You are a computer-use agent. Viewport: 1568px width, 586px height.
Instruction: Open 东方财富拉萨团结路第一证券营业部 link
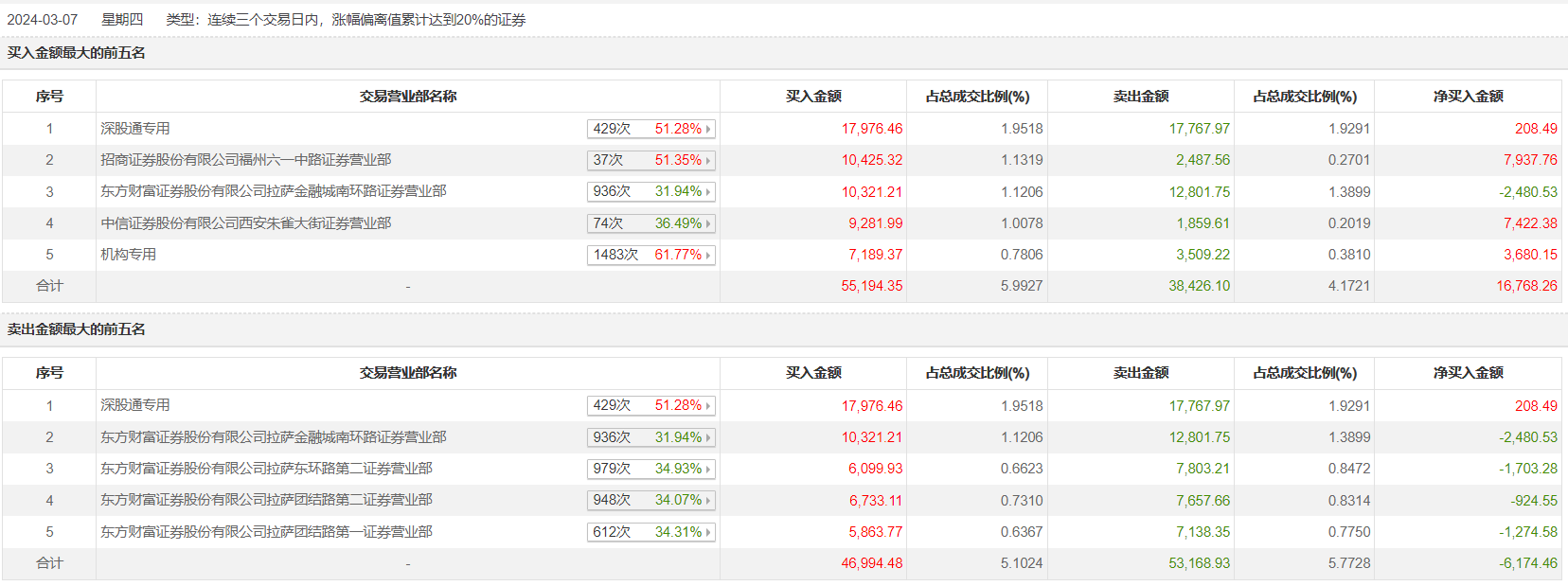click(266, 532)
